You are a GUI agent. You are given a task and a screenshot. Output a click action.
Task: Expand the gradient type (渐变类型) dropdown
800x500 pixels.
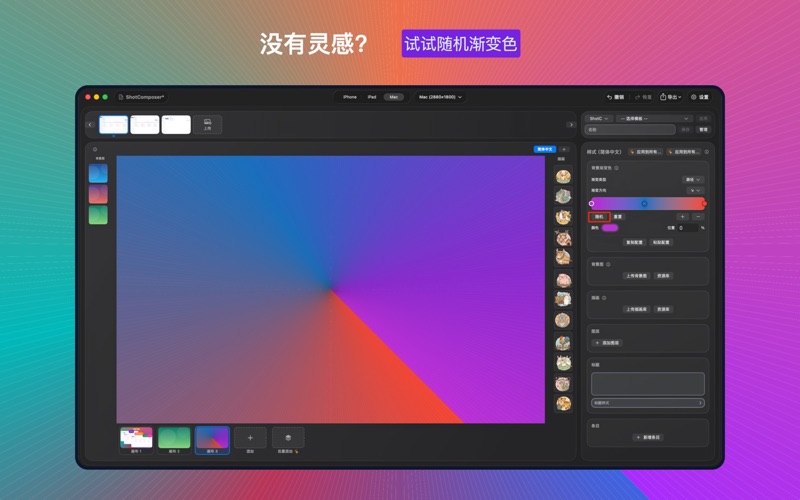tap(693, 179)
